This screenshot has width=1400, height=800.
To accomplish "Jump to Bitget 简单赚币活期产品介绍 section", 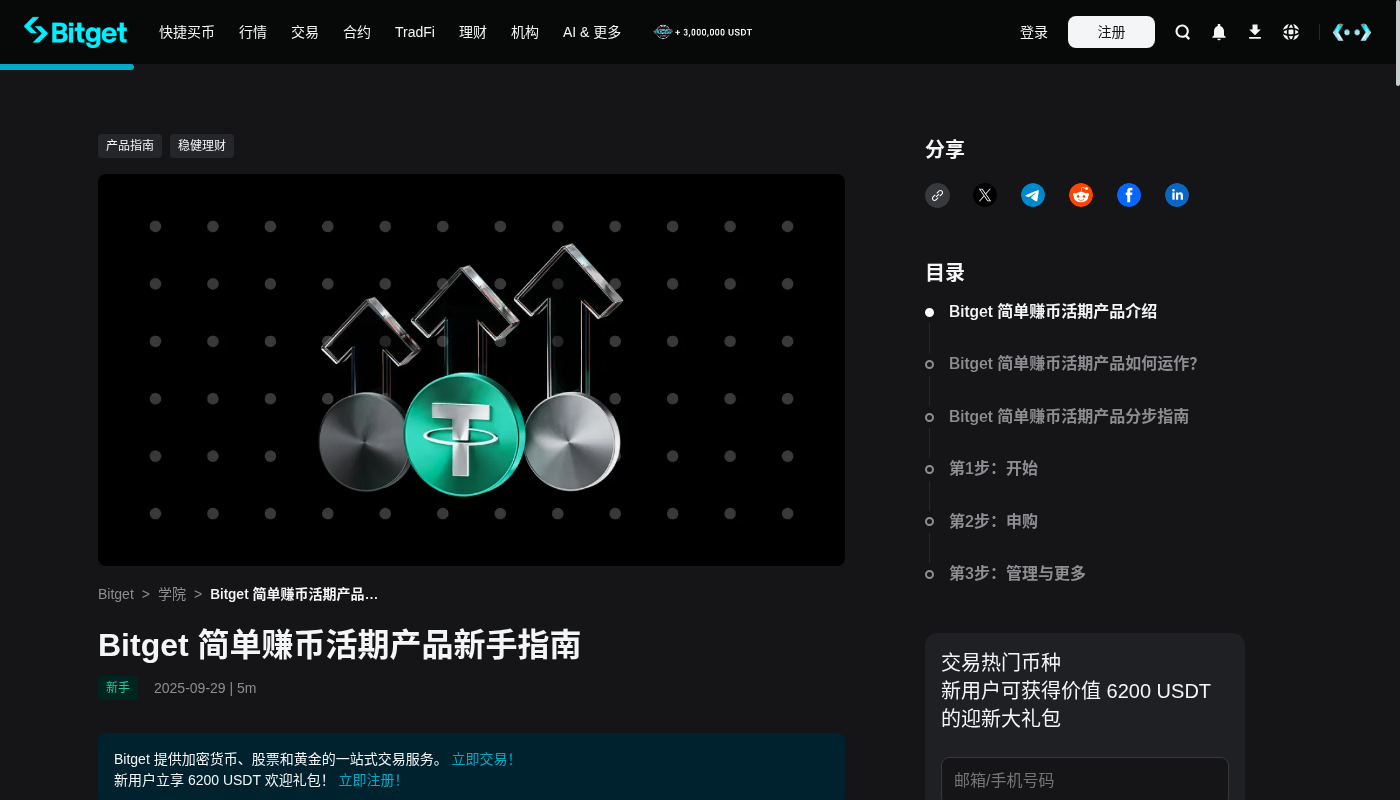I will tap(1053, 311).
